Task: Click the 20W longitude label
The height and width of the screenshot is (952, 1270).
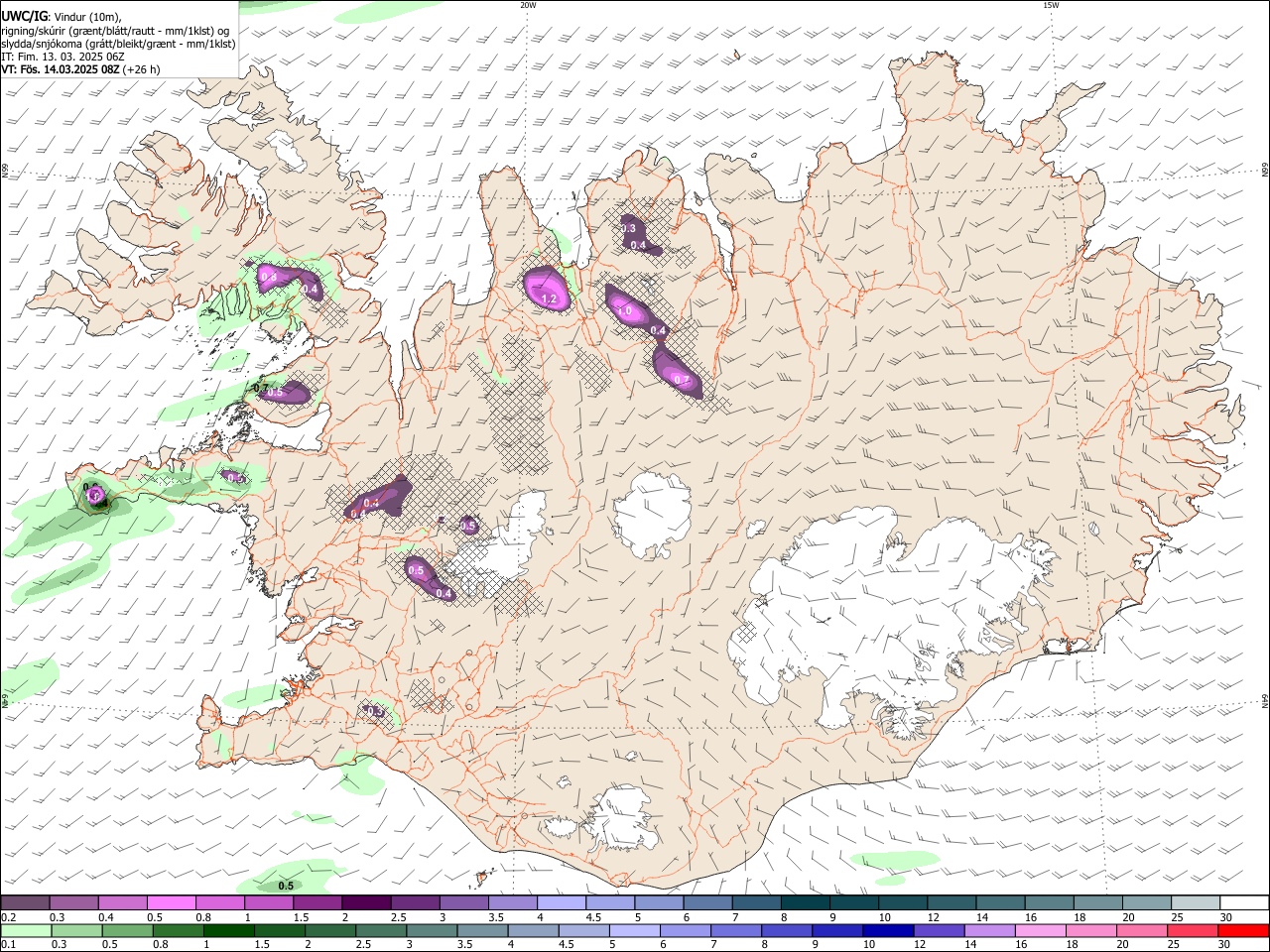Action: [528, 5]
